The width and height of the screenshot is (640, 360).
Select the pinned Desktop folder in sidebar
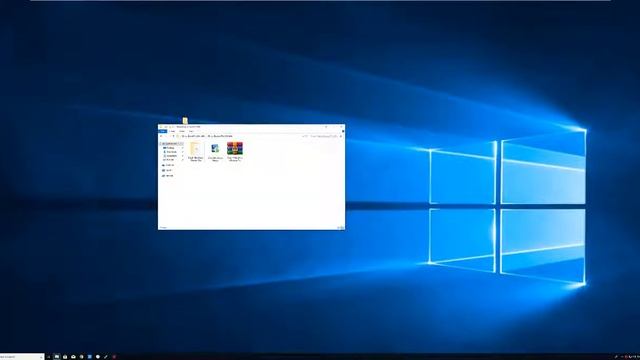pyautogui.click(x=170, y=148)
